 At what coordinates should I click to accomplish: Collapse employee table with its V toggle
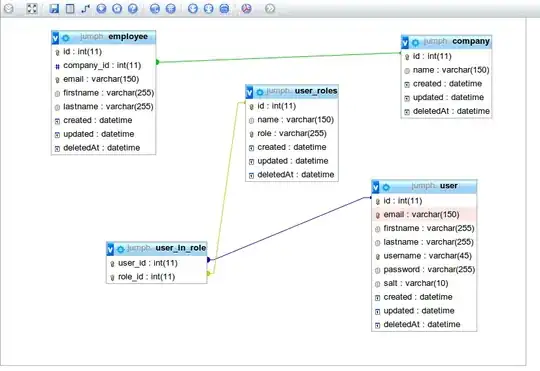55,38
